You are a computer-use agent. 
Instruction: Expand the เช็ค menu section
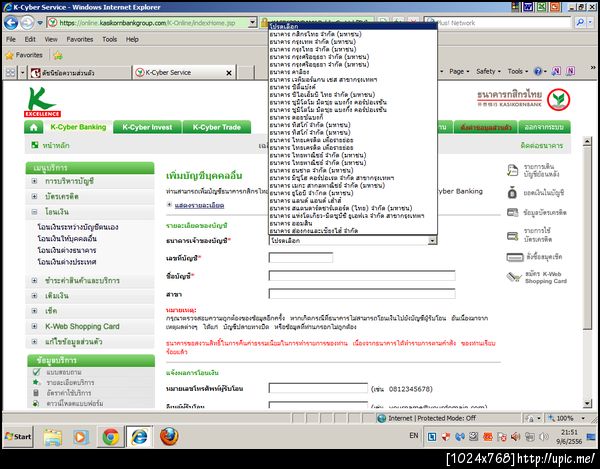coord(34,311)
